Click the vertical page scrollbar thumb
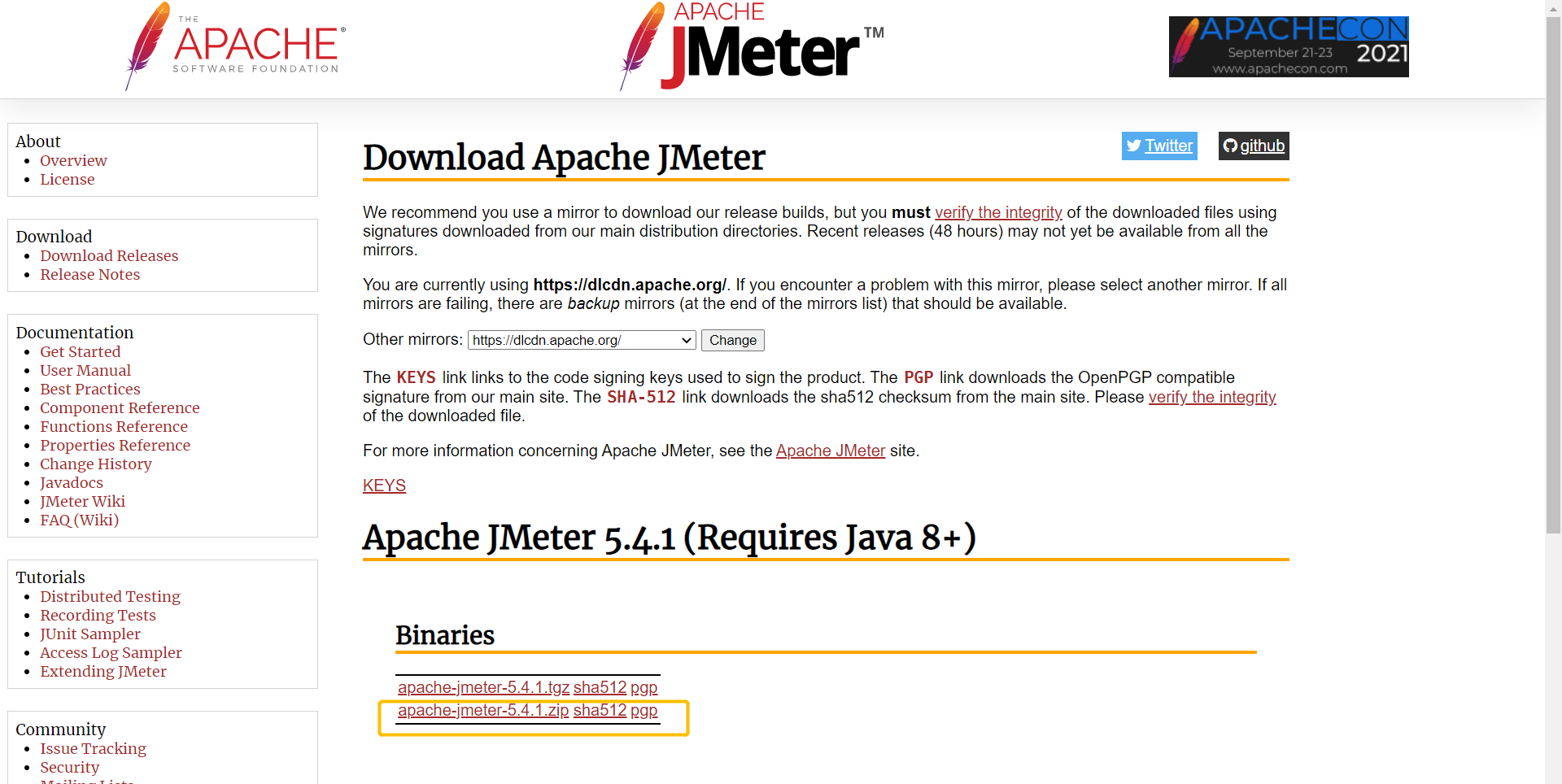This screenshot has height=784, width=1562. click(1554, 275)
